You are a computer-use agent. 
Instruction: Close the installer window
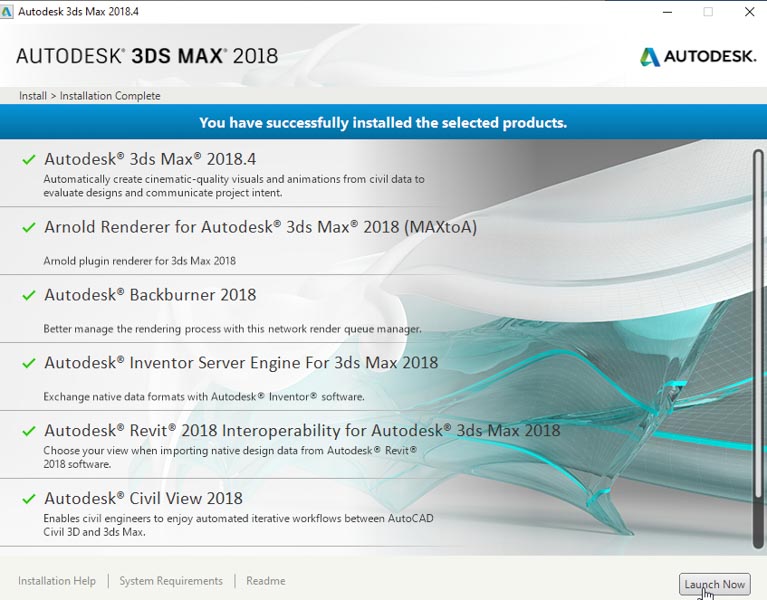click(x=749, y=12)
